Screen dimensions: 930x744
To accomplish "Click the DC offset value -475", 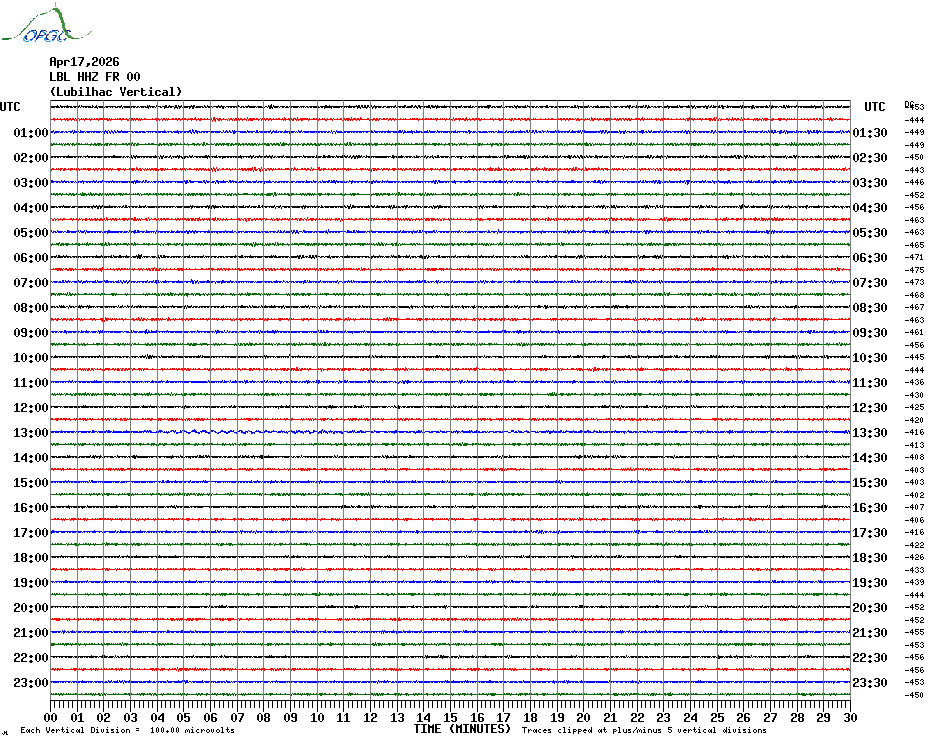I will pos(914,270).
